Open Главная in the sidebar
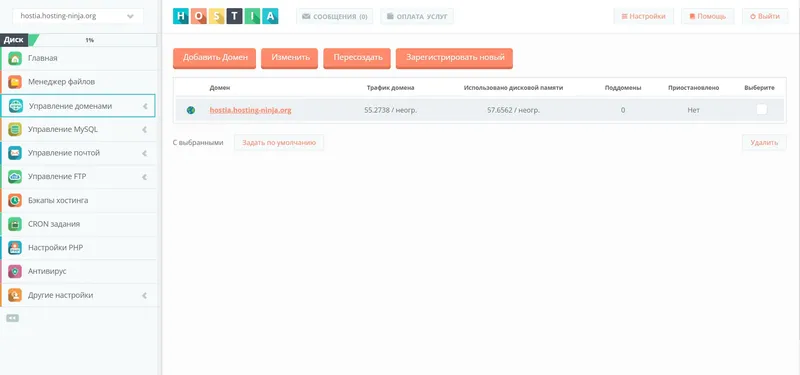 78,59
